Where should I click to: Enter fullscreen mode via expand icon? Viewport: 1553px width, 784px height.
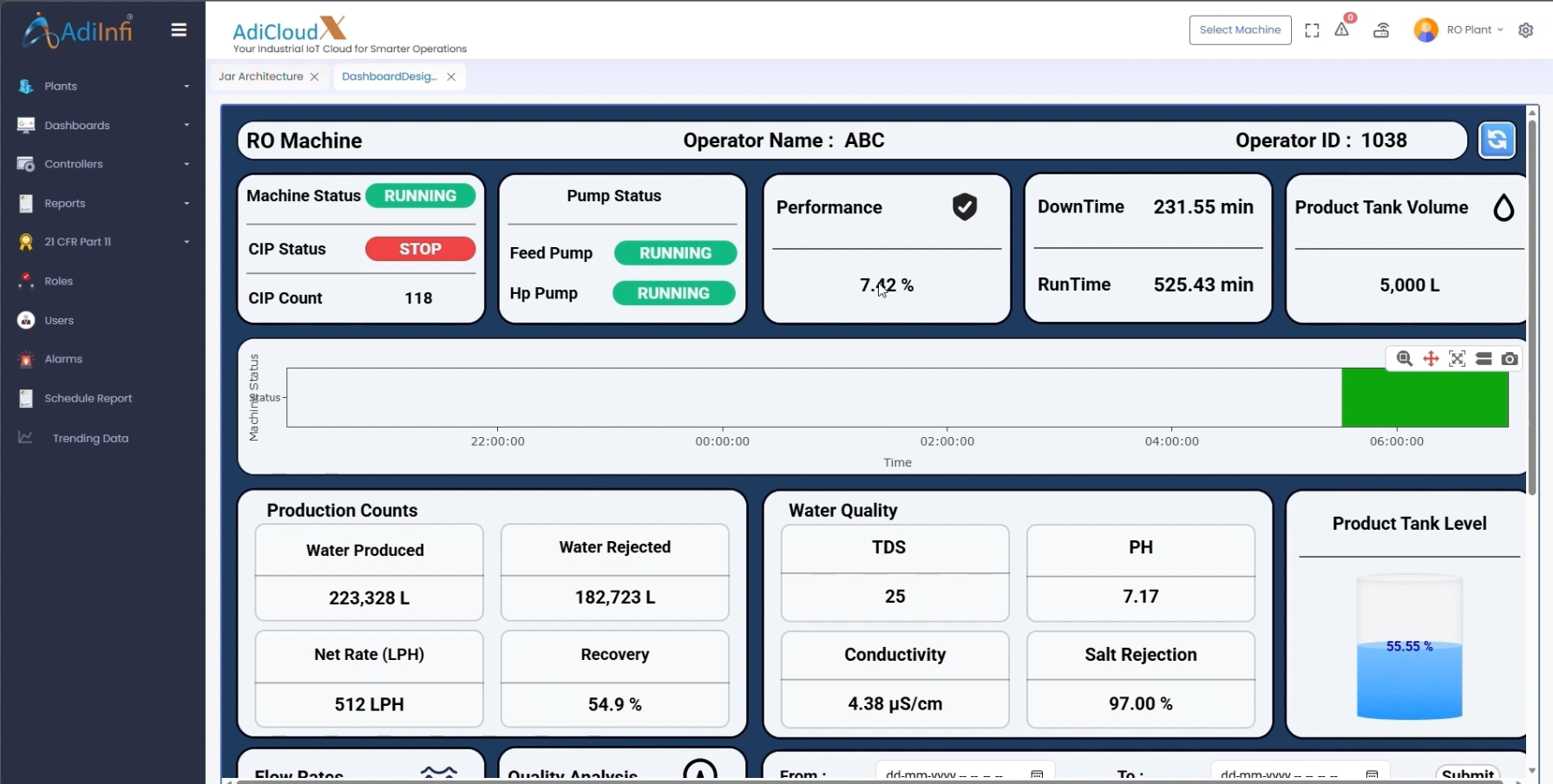point(1312,30)
